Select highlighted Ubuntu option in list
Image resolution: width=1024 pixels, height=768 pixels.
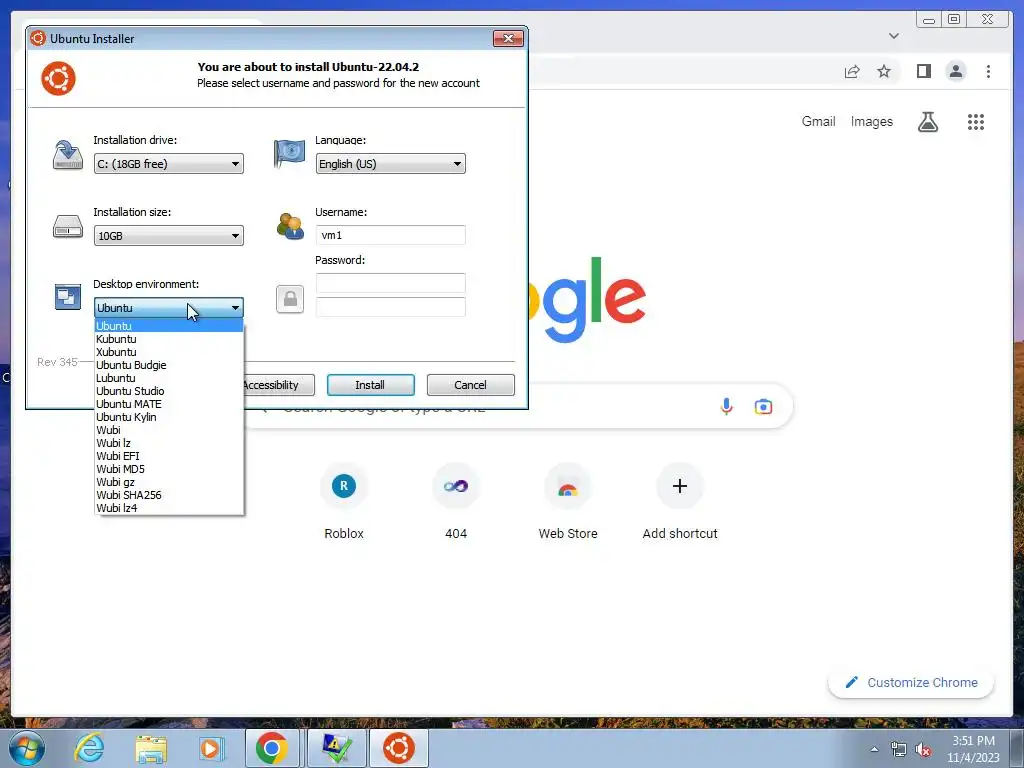168,326
